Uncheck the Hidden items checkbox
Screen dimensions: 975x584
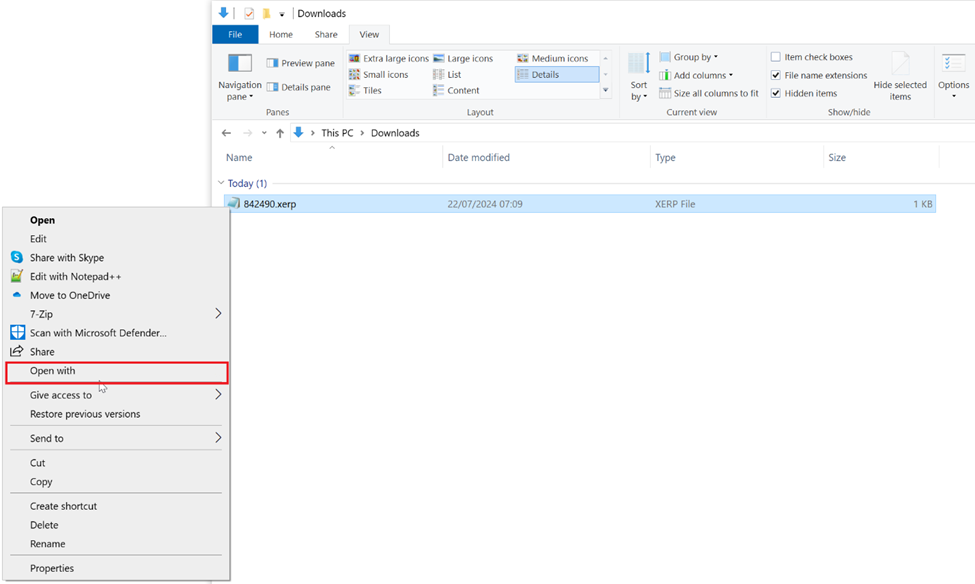(776, 94)
